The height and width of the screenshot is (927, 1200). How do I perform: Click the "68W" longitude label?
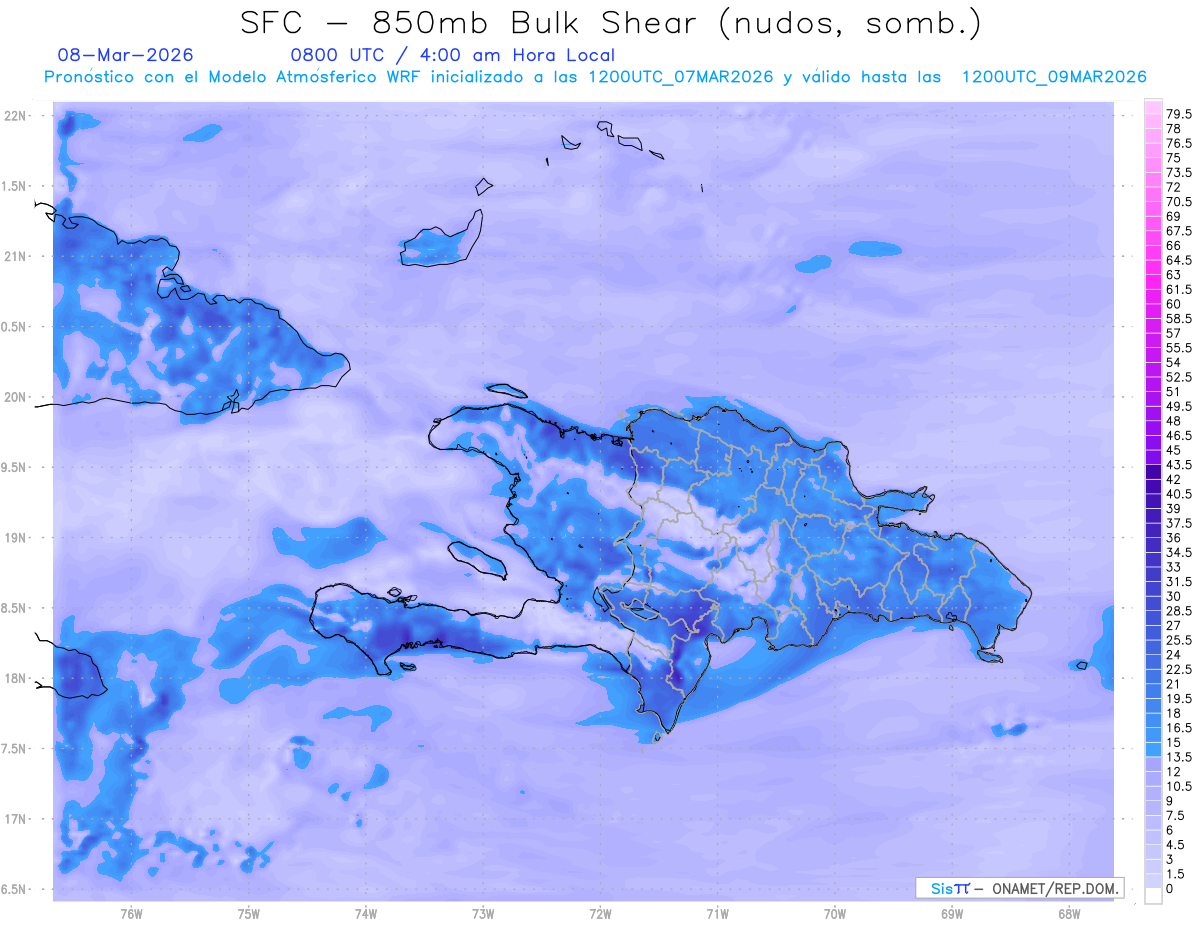point(1069,914)
